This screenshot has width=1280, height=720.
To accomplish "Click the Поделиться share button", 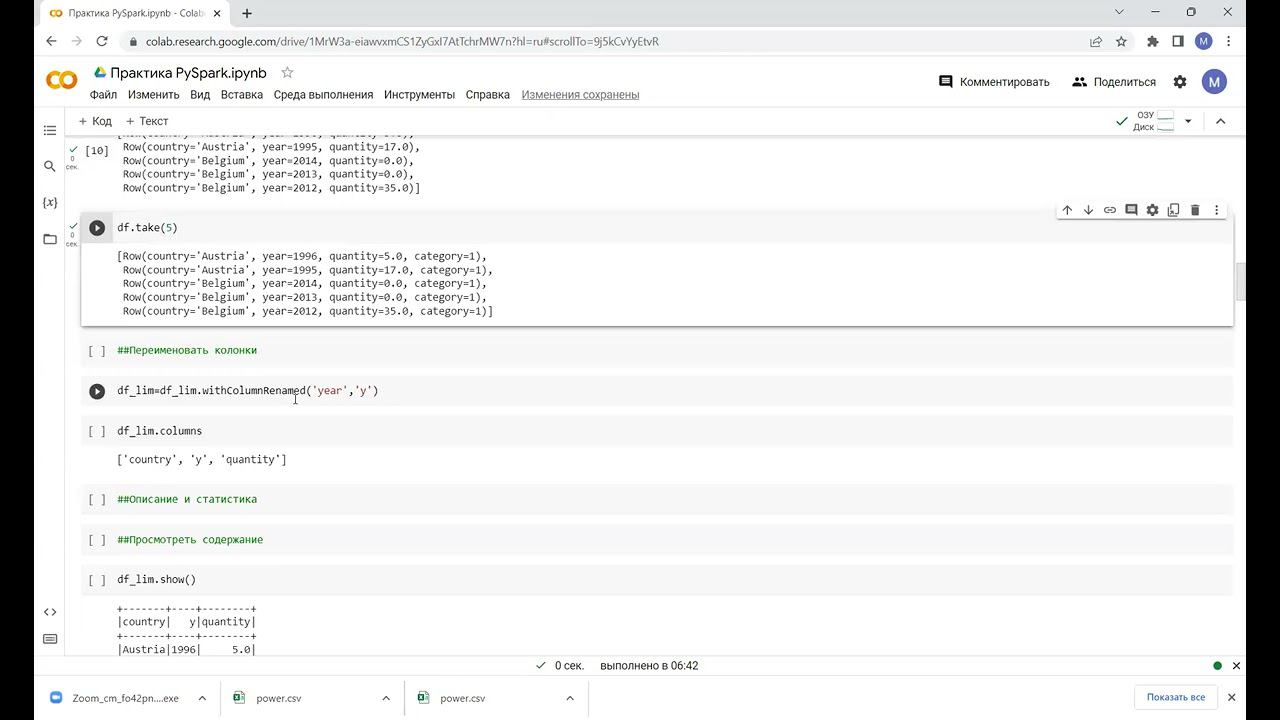I will tap(1114, 82).
